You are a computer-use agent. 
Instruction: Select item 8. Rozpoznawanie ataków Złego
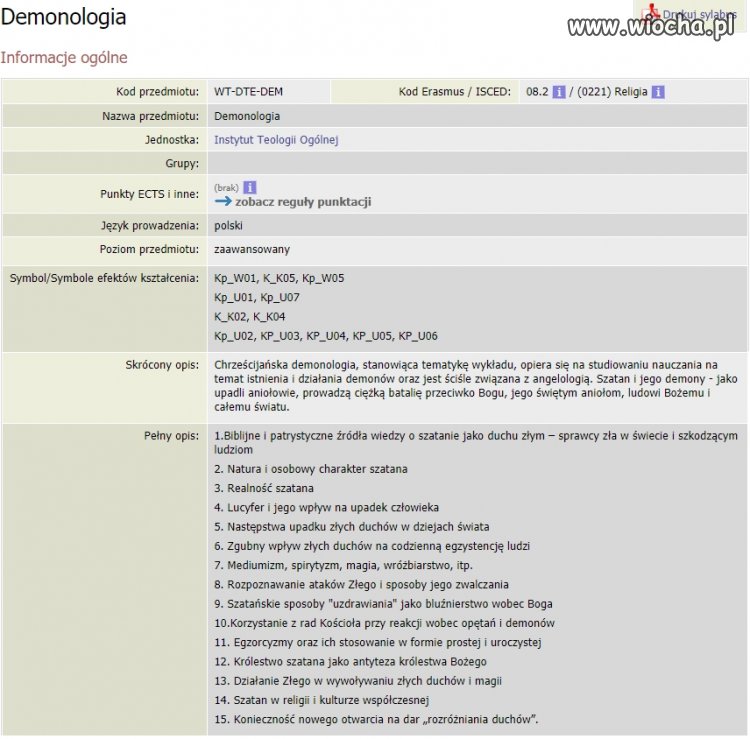pos(361,585)
